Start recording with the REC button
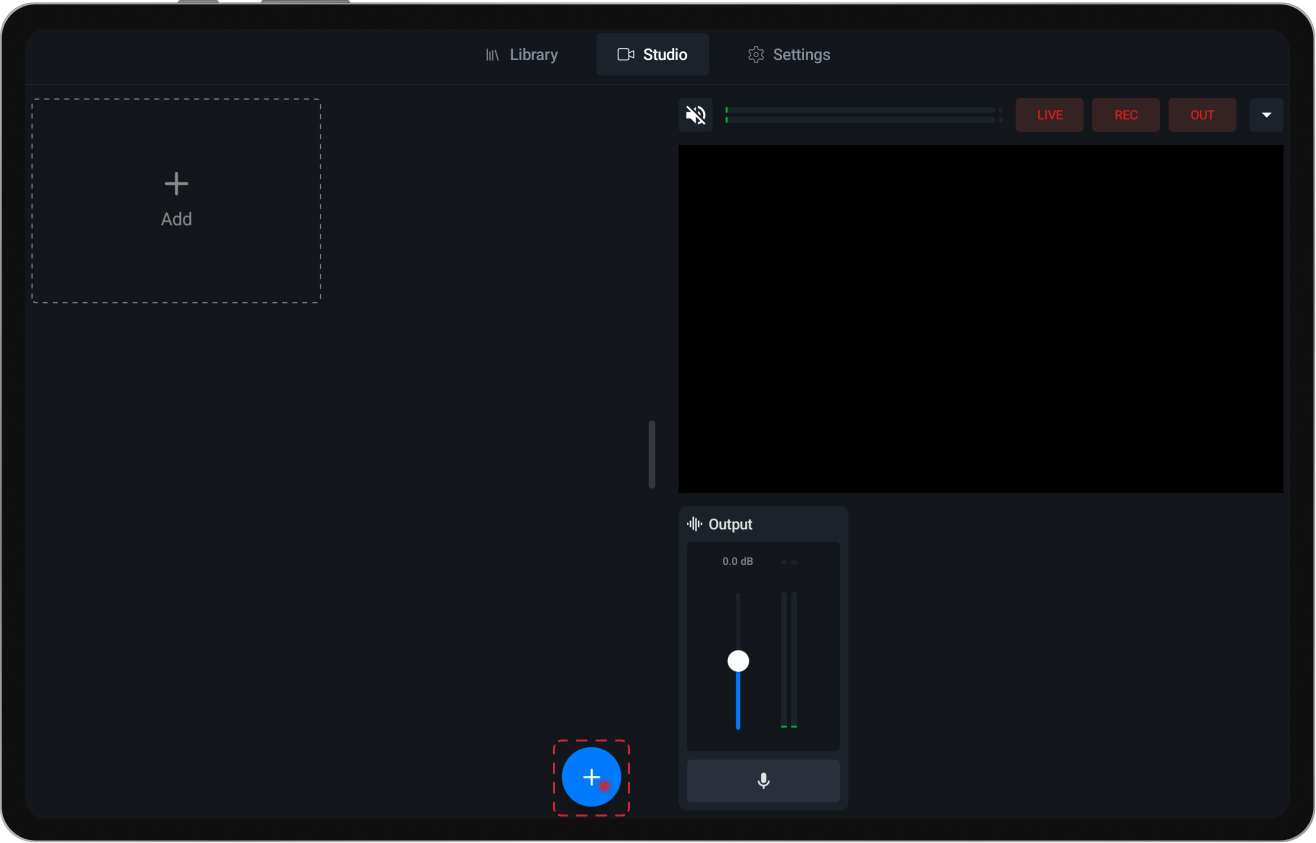 [x=1126, y=114]
